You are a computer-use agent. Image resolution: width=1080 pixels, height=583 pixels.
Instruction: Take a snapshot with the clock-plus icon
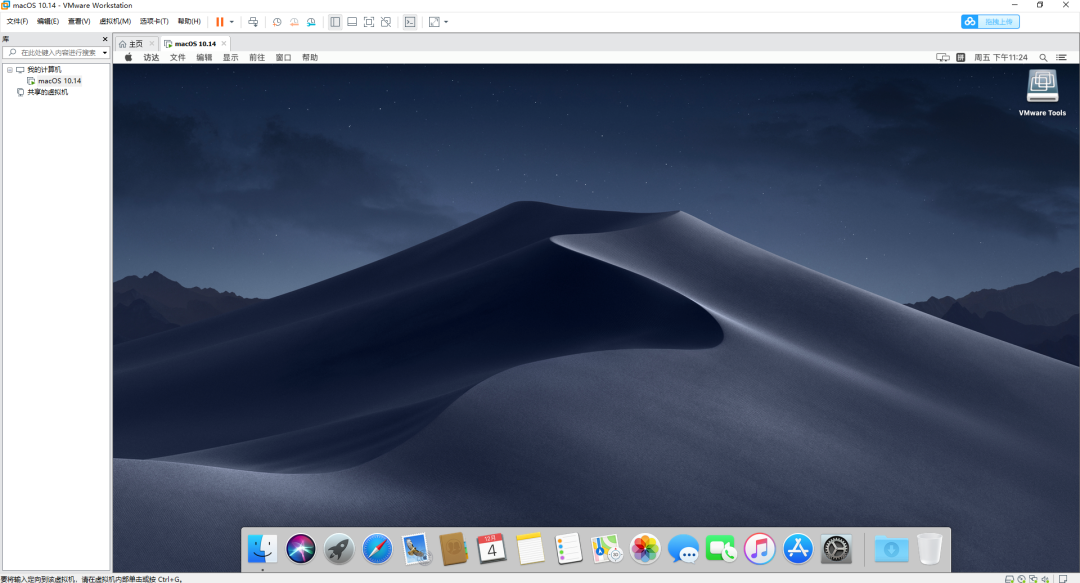click(277, 22)
